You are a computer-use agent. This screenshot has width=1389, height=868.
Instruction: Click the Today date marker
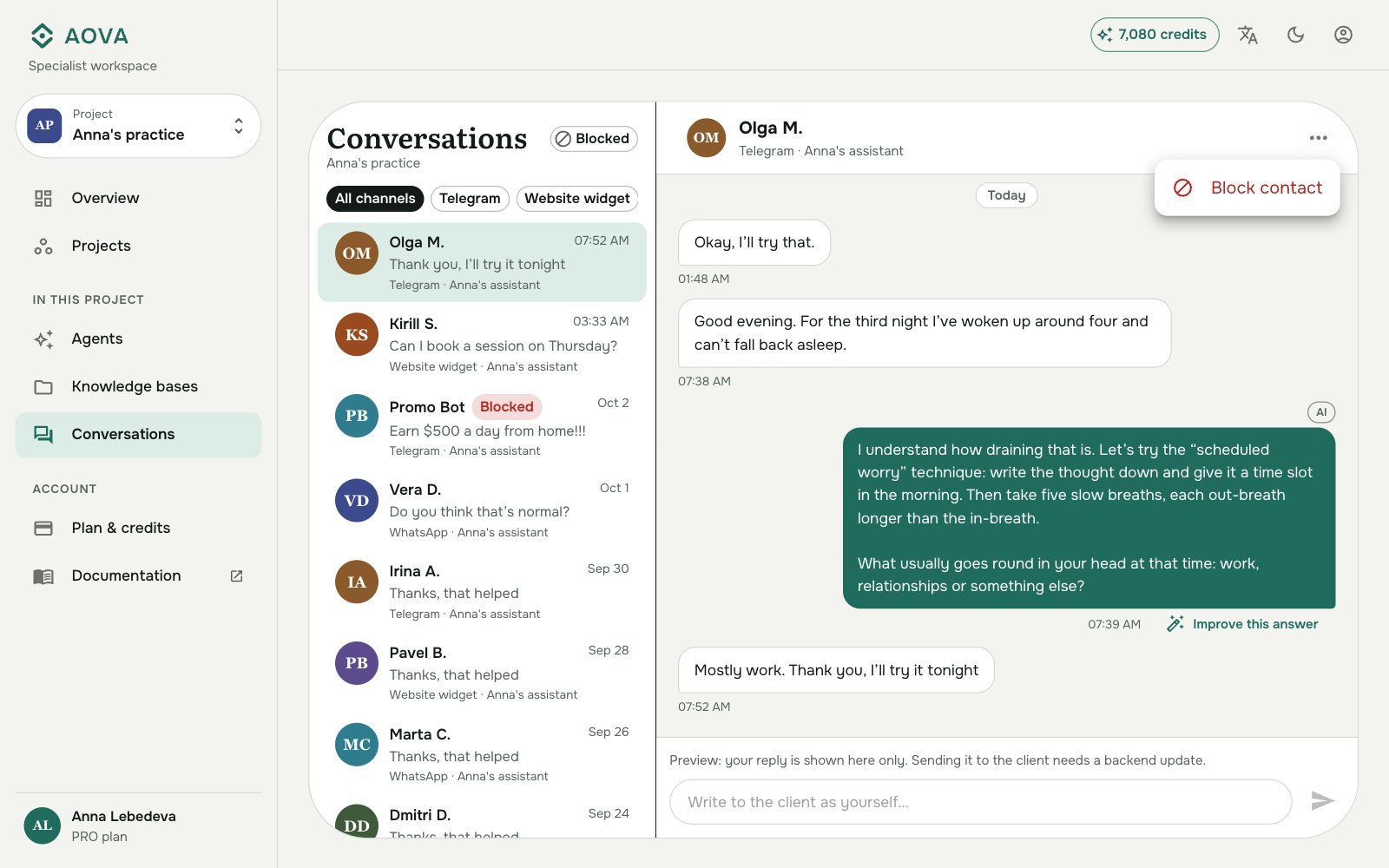pos(1006,195)
